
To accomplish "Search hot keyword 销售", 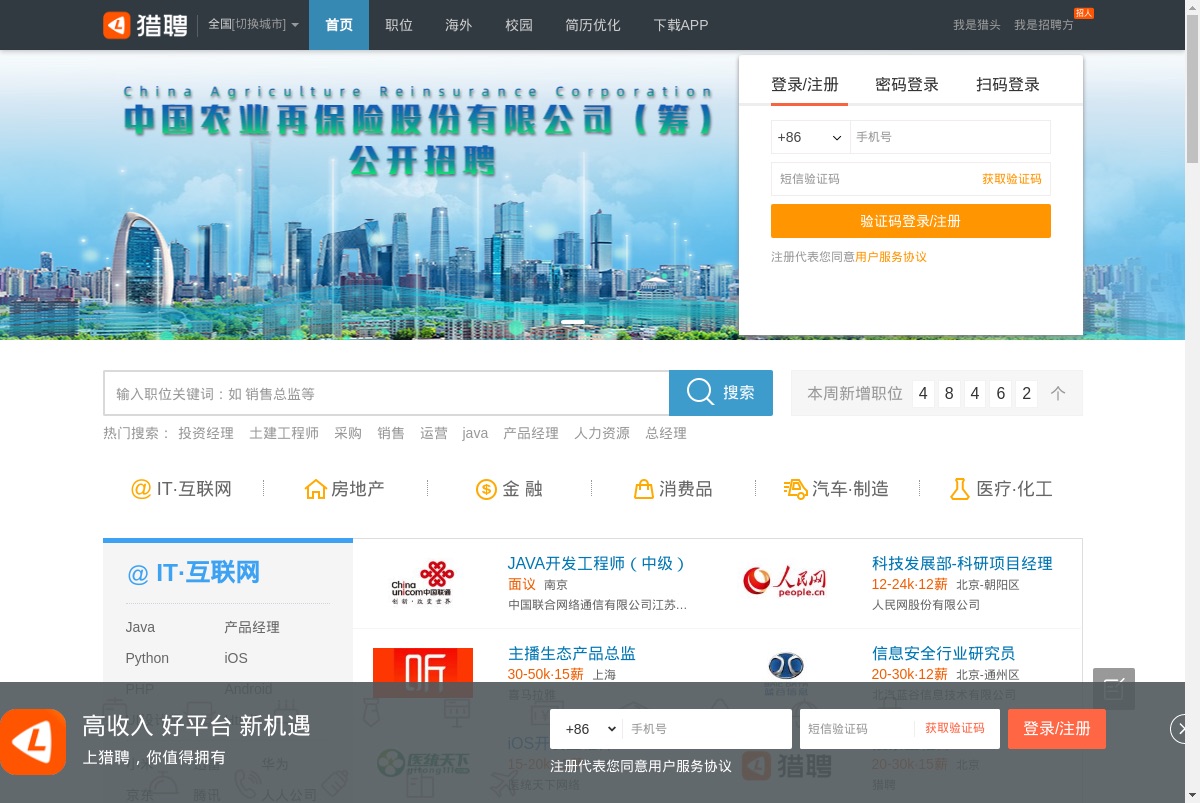I will [391, 433].
